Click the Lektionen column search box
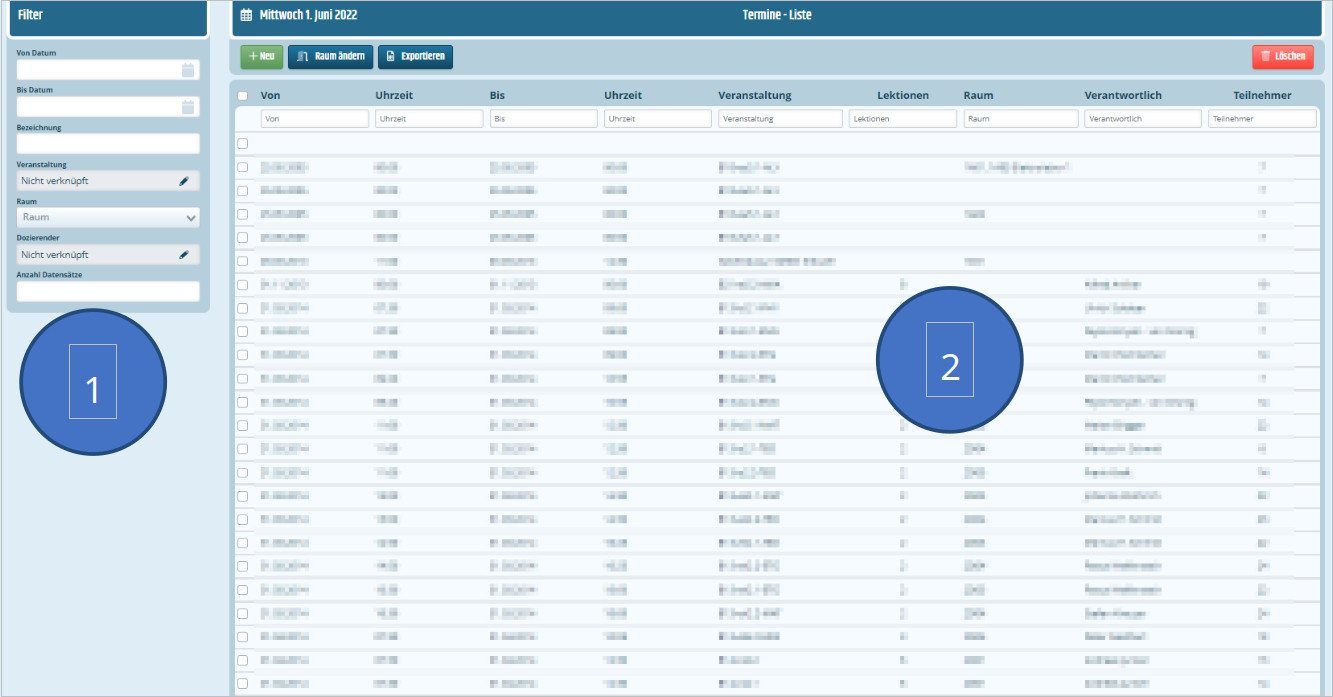The width and height of the screenshot is (1333, 697). (903, 118)
